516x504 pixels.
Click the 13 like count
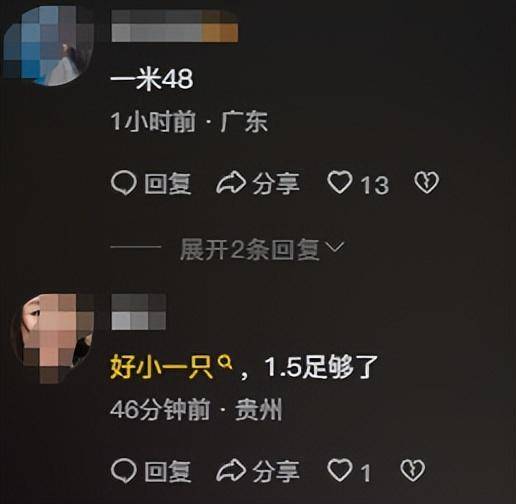click(375, 185)
